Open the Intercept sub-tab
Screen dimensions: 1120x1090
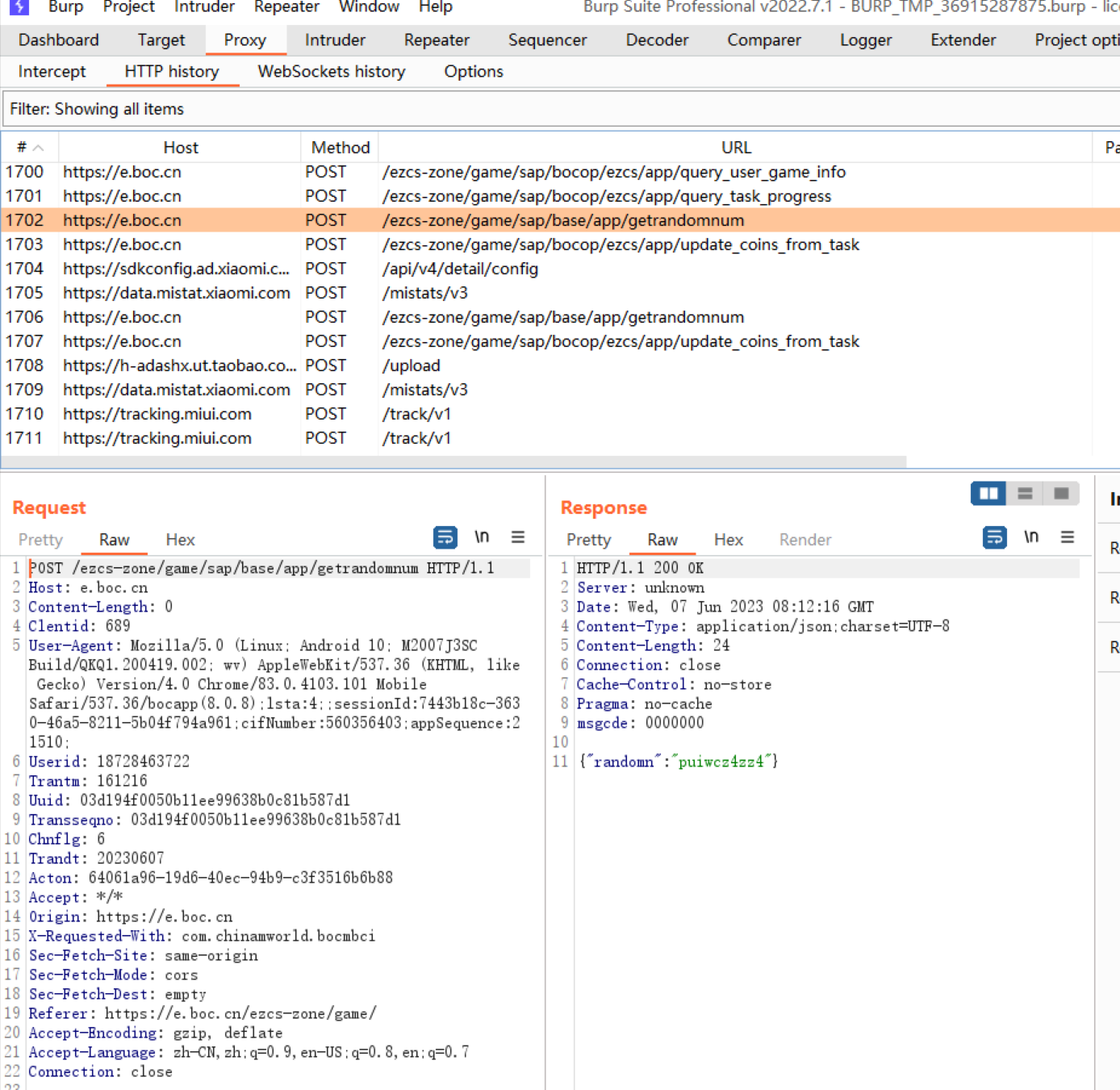coord(52,72)
